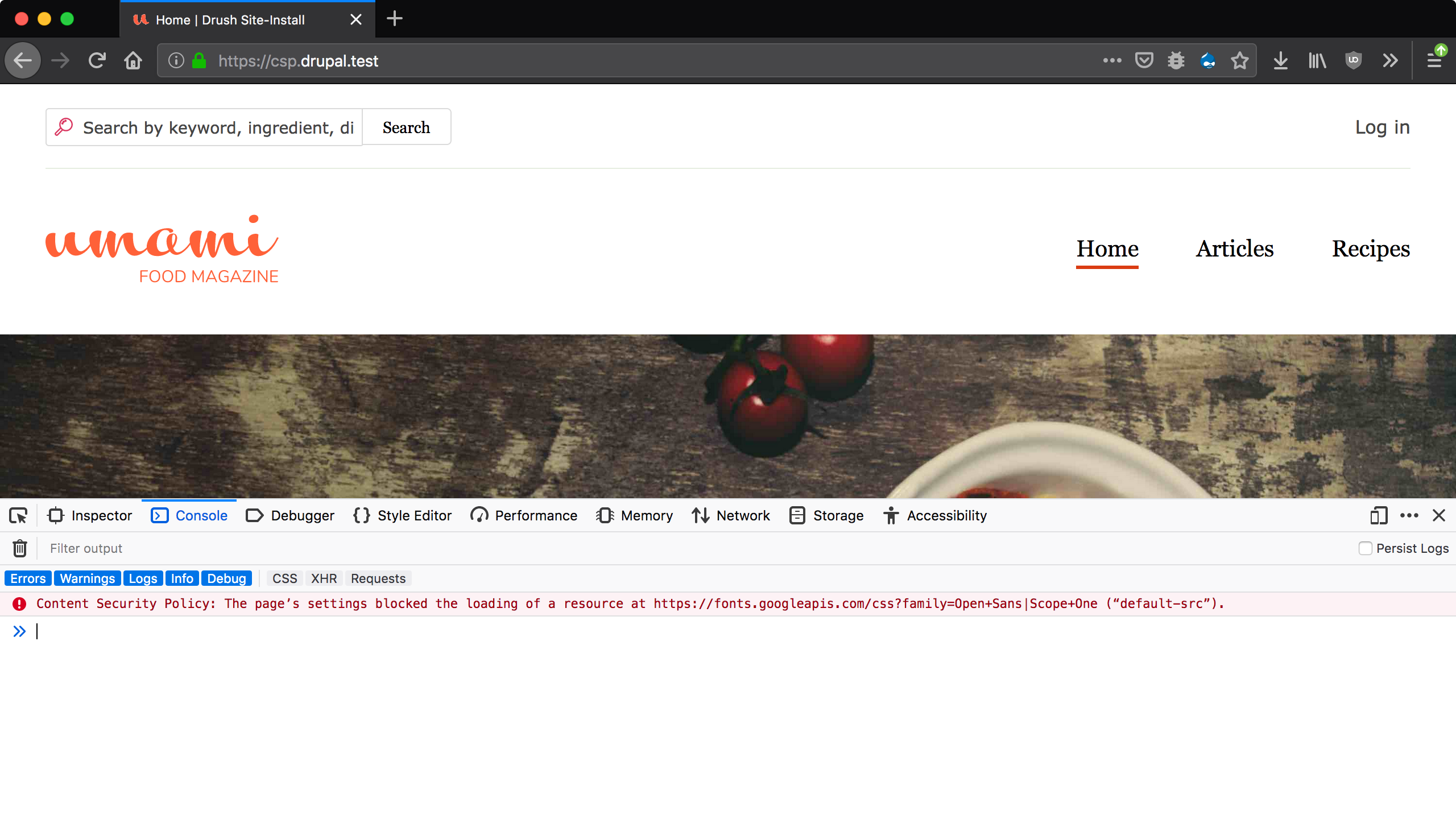Click the Log in link

click(x=1382, y=127)
